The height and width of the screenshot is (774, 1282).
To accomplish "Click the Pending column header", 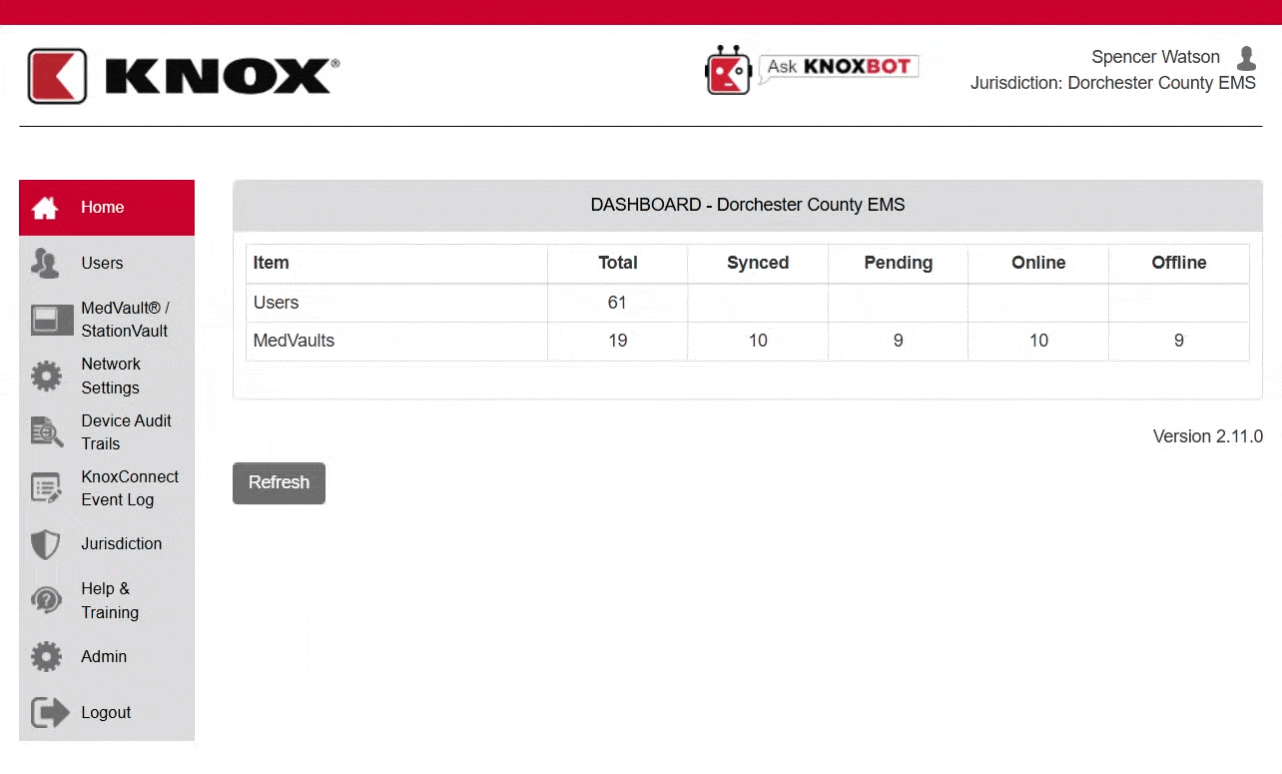I will [x=898, y=263].
